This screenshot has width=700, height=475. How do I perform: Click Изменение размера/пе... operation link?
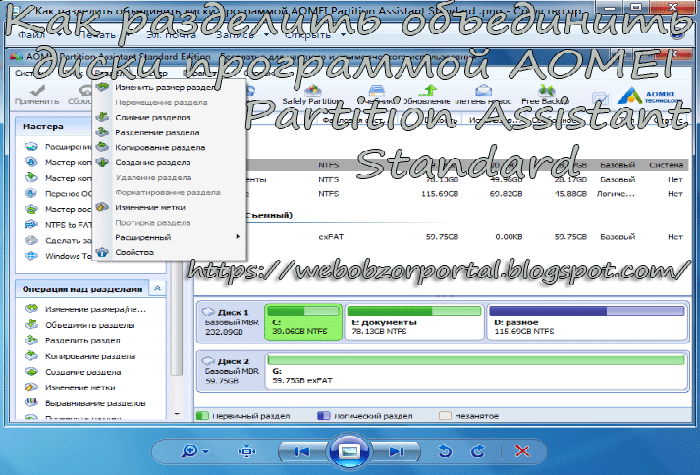(x=95, y=309)
